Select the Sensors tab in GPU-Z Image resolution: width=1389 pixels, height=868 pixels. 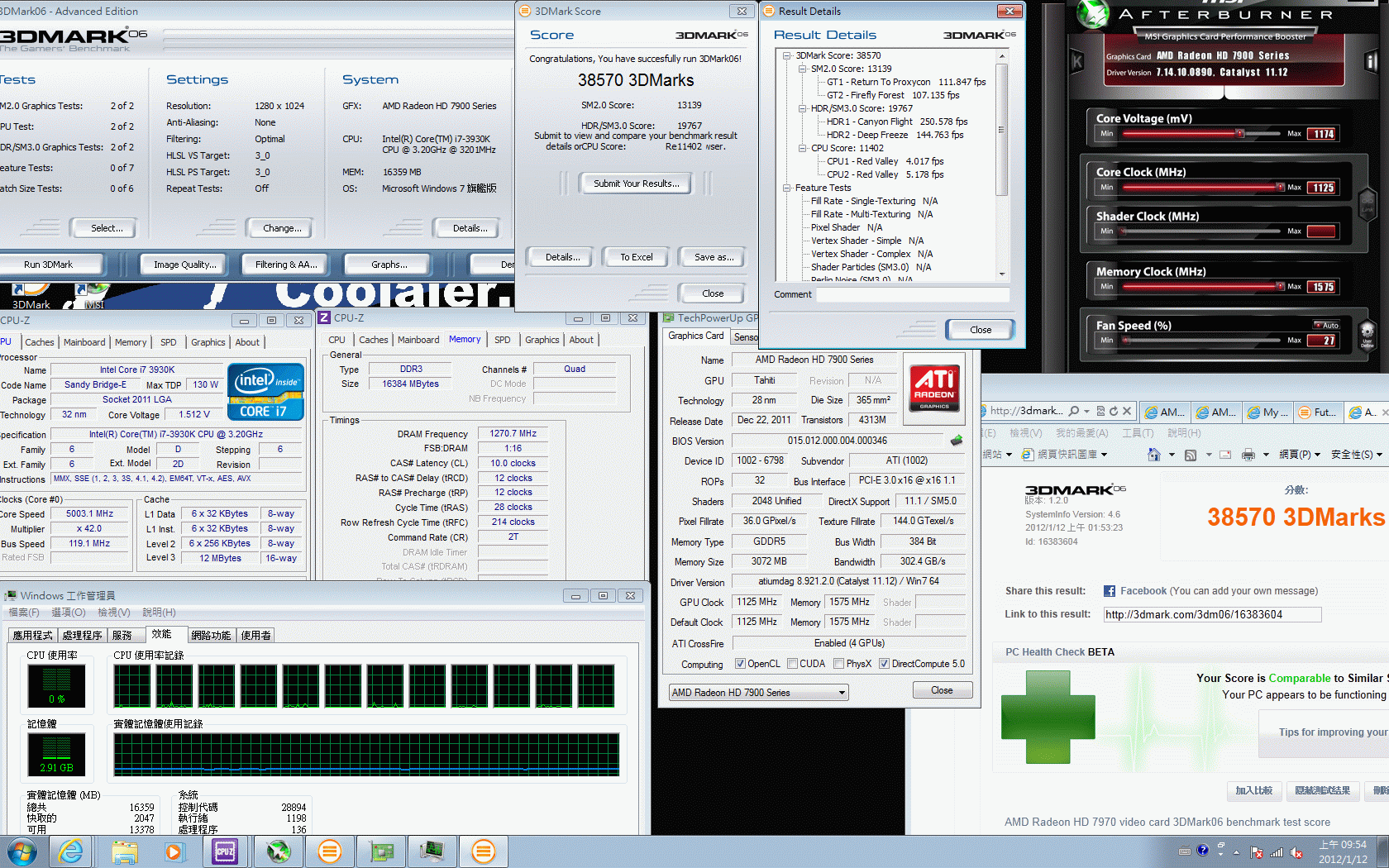click(x=745, y=337)
